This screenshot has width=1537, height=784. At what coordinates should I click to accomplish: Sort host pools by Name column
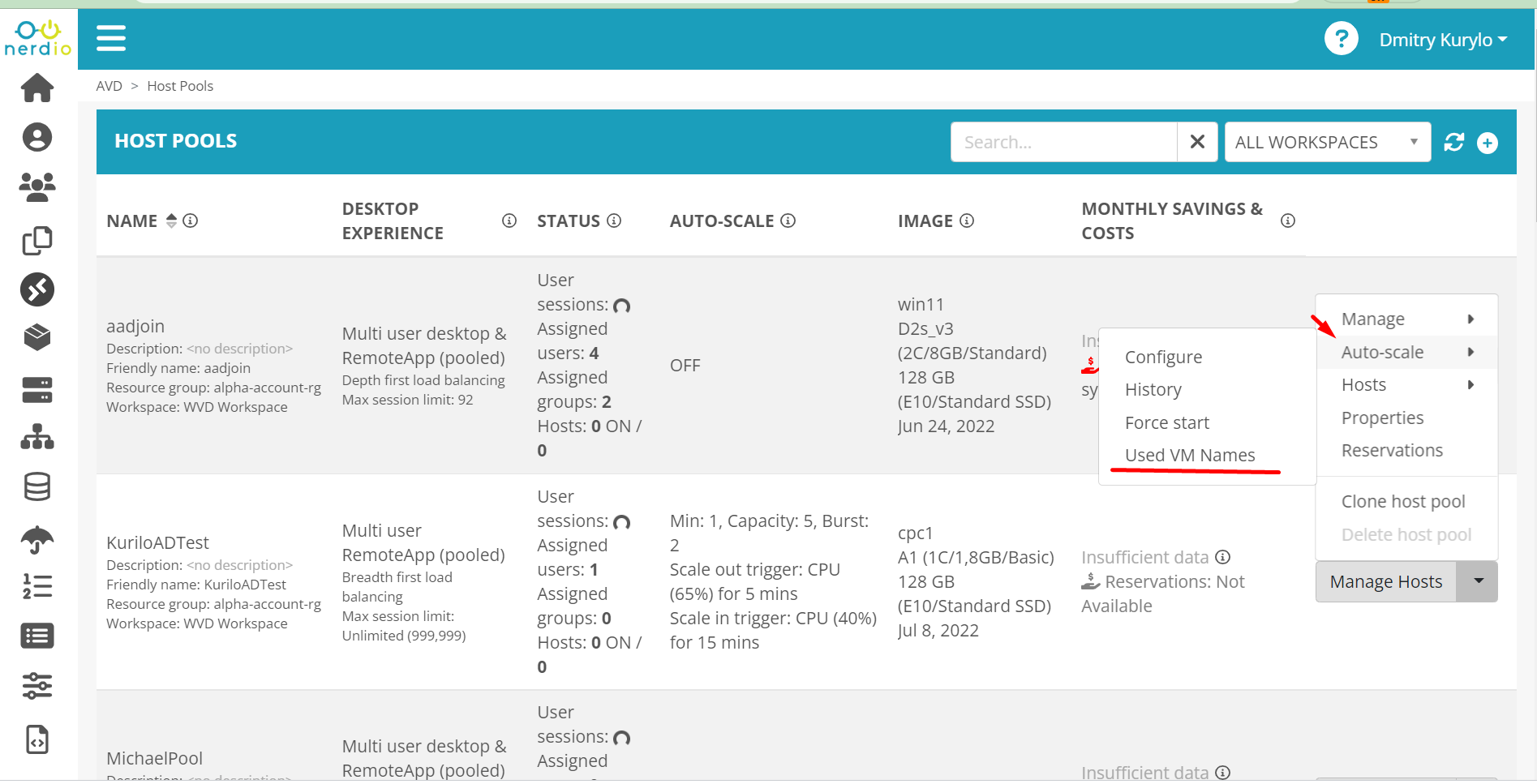(x=171, y=221)
